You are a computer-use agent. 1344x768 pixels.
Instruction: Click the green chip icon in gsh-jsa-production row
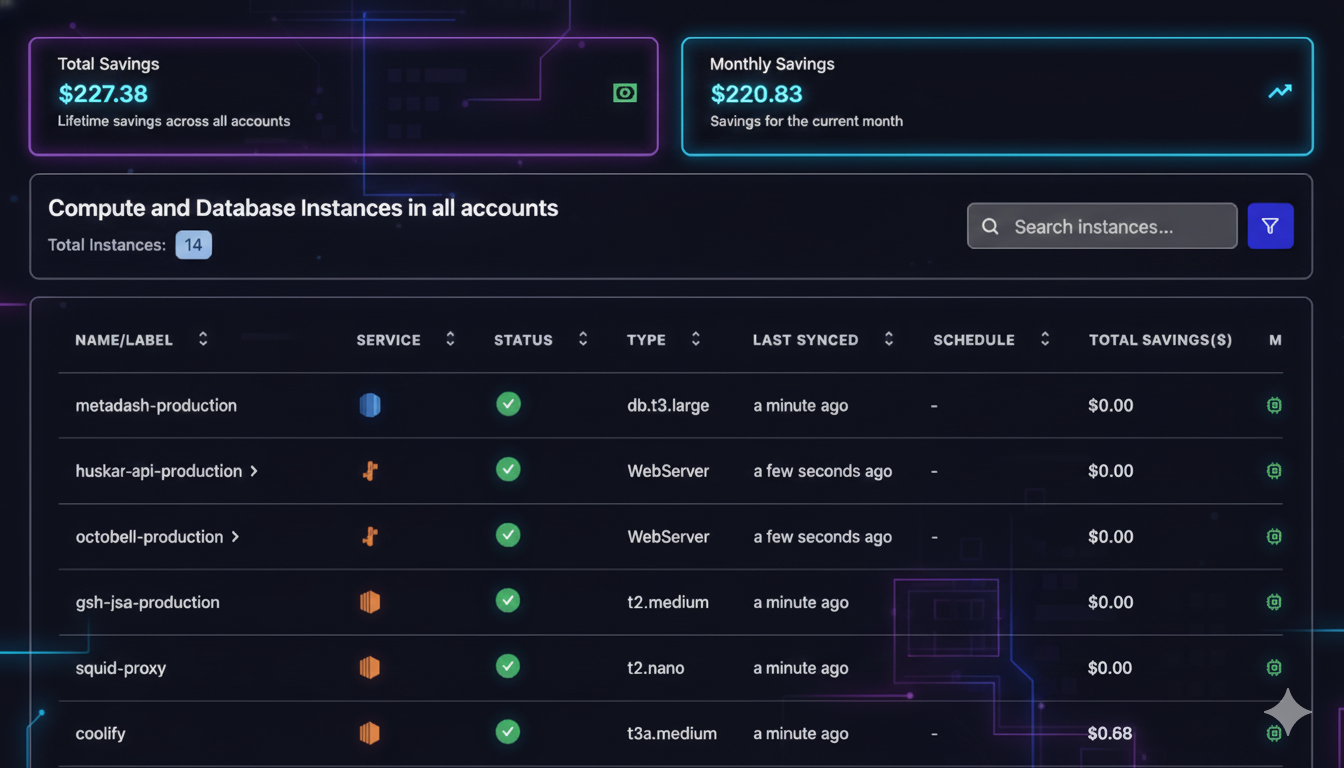[x=1274, y=602]
